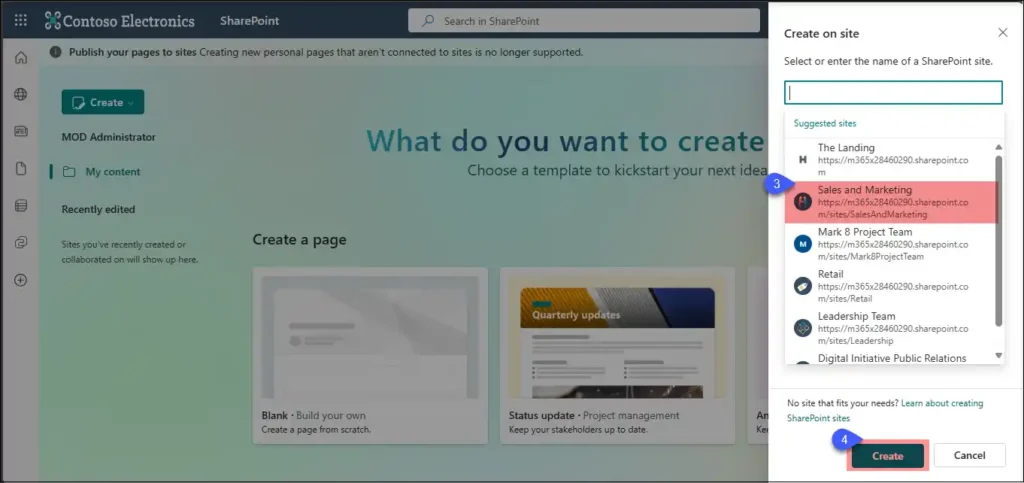Open the lists icon in left rail

[21, 206]
